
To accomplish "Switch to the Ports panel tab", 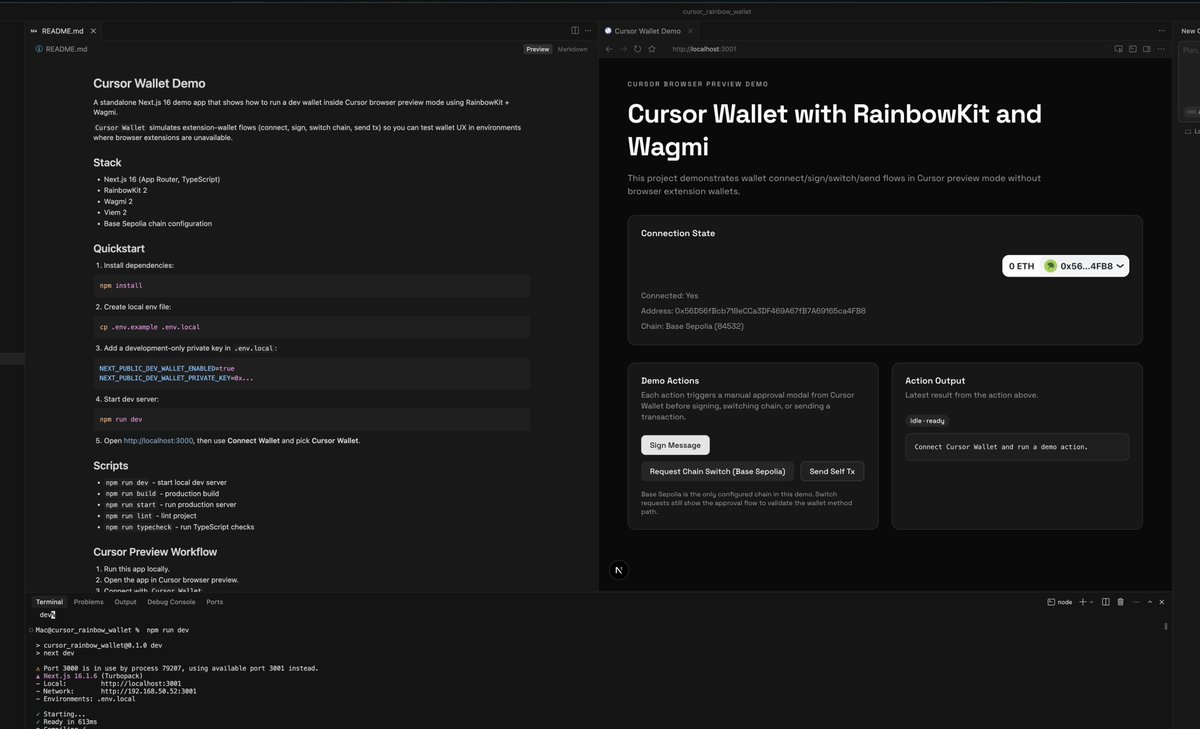I will 214,602.
